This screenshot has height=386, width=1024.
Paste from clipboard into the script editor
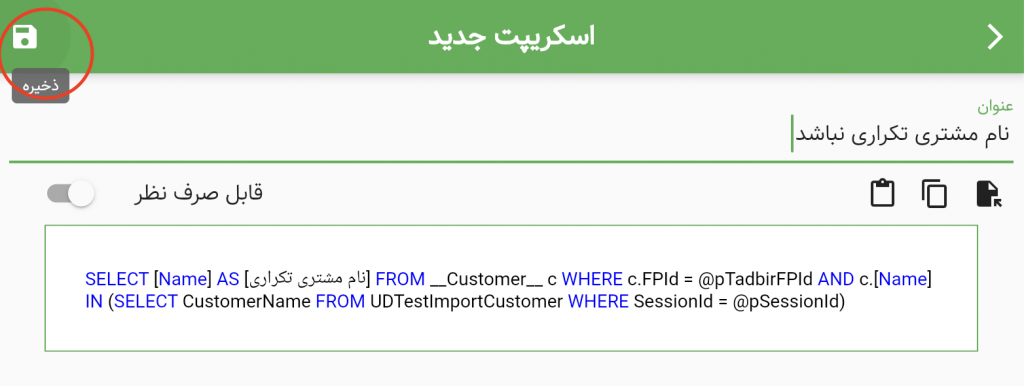882,194
